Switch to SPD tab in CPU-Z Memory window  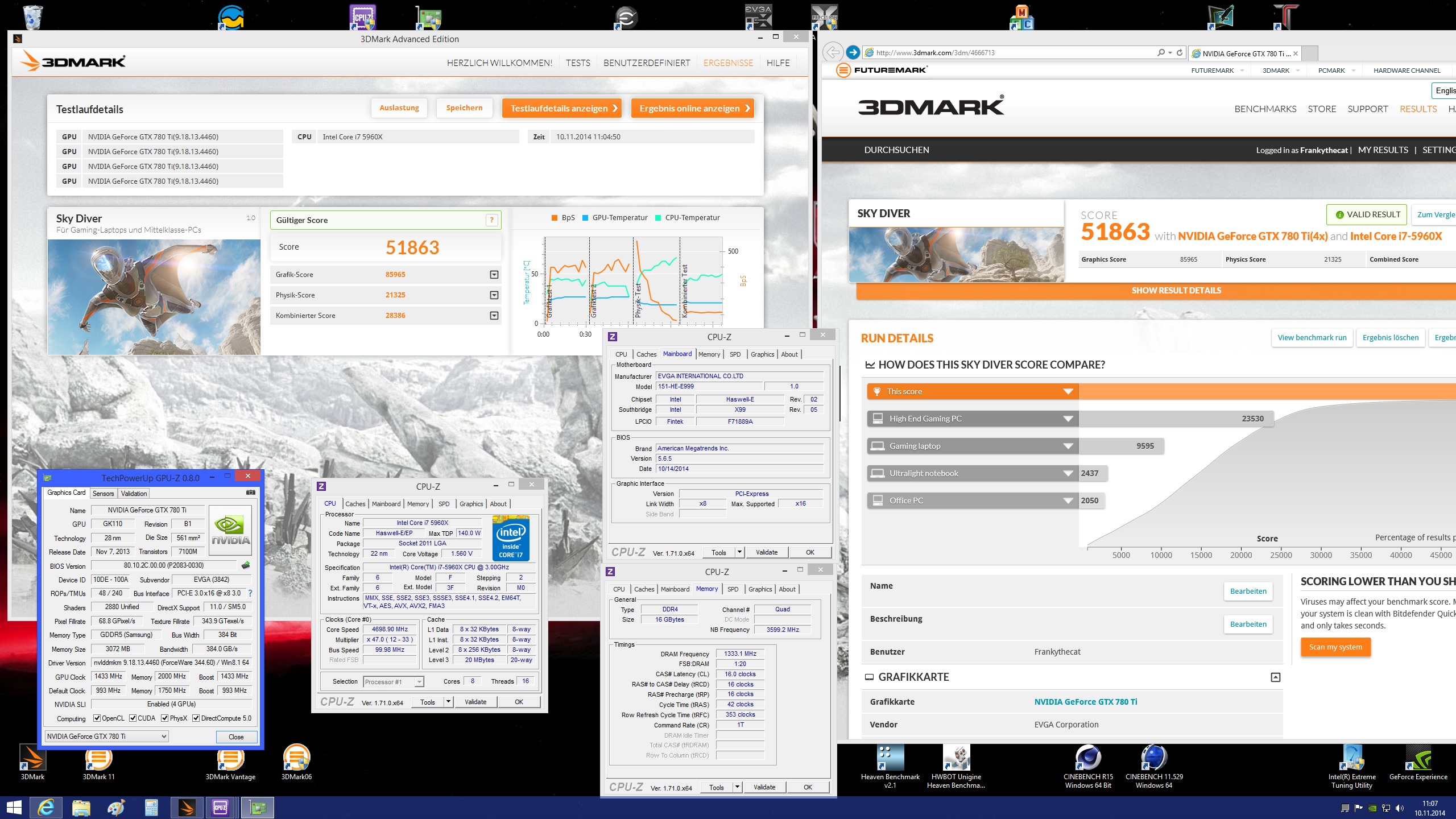[733, 589]
